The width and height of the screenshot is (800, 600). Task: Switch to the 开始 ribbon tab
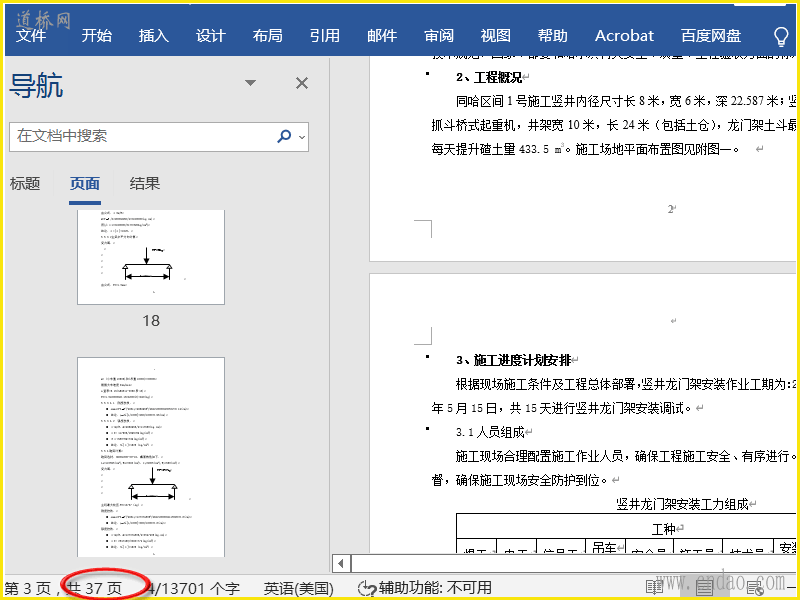click(96, 35)
